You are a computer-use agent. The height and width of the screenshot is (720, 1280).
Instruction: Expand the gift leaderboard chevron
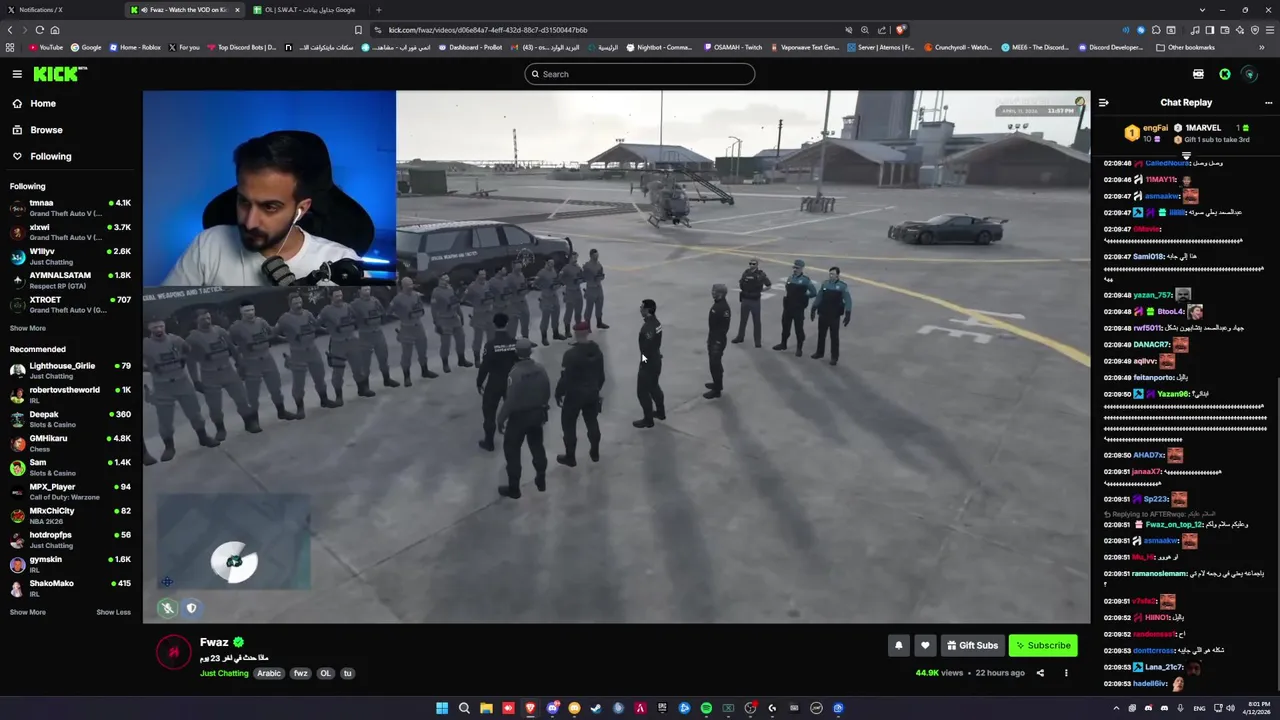click(1186, 156)
